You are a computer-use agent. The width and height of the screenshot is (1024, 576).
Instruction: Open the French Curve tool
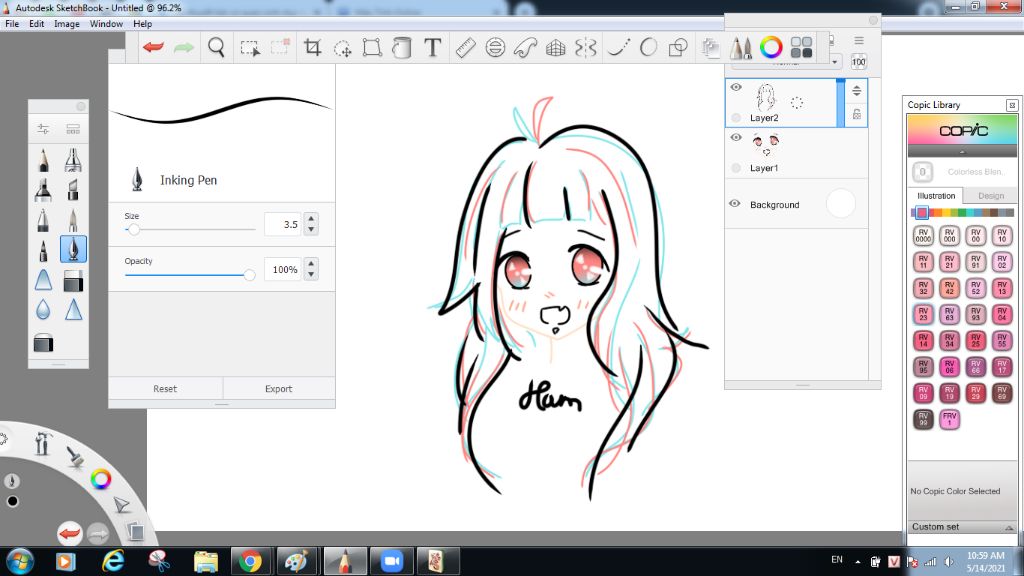[525, 47]
